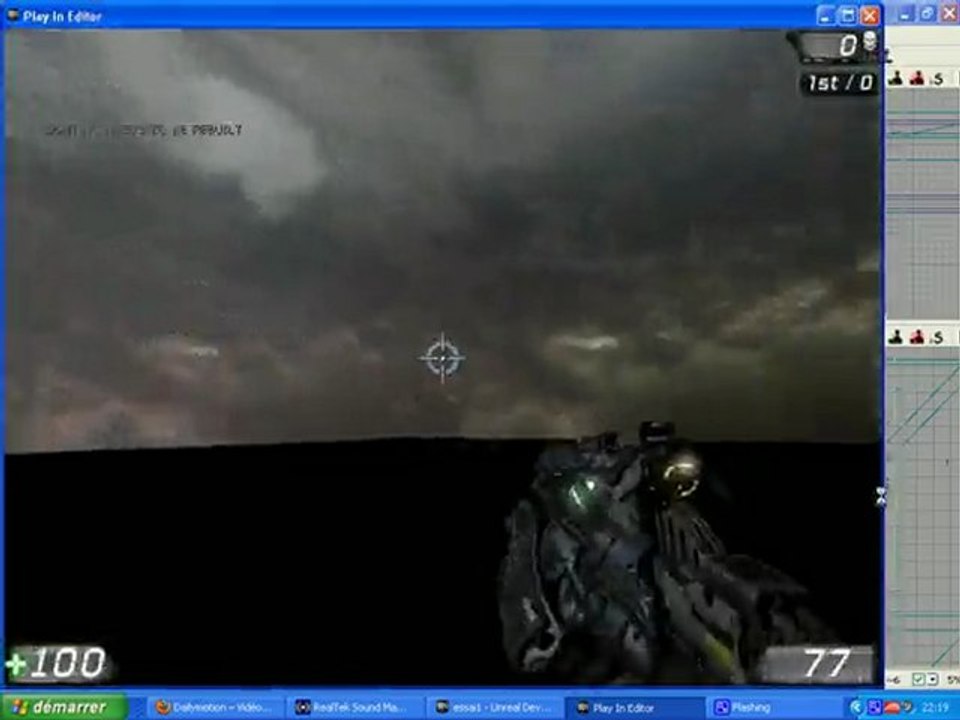The height and width of the screenshot is (720, 960).
Task: Minimize the Unreal editor window behind
Action: (x=905, y=13)
